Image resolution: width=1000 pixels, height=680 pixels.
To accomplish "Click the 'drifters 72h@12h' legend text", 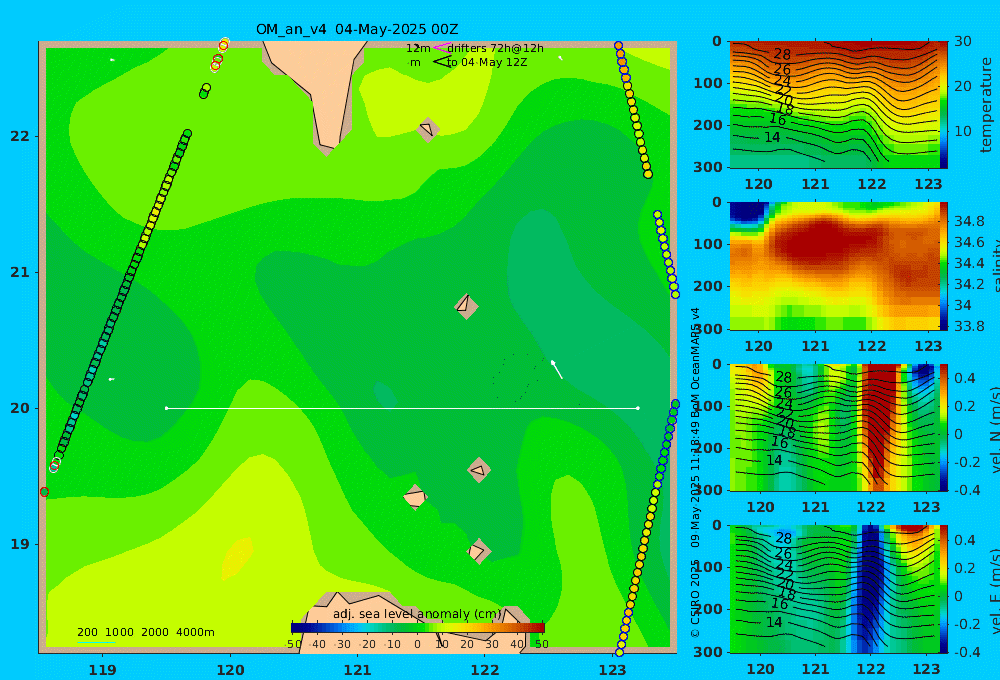I will [x=496, y=48].
